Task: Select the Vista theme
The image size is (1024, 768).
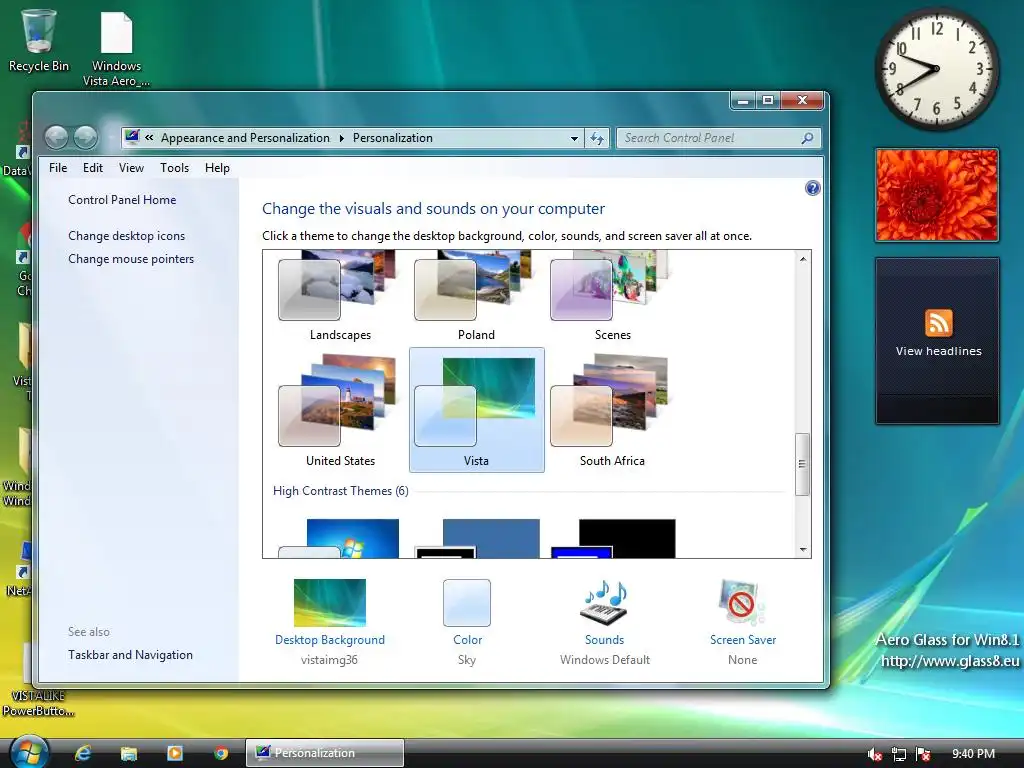Action: (476, 410)
